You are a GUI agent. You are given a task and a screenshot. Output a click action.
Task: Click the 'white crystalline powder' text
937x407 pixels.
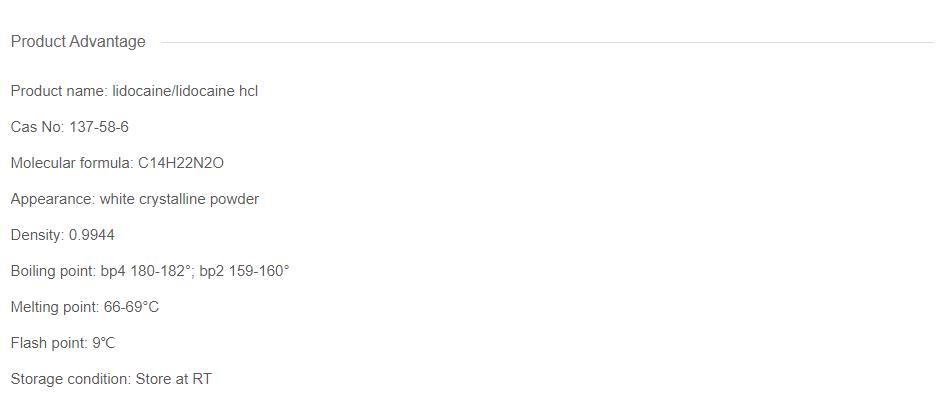[x=179, y=199]
